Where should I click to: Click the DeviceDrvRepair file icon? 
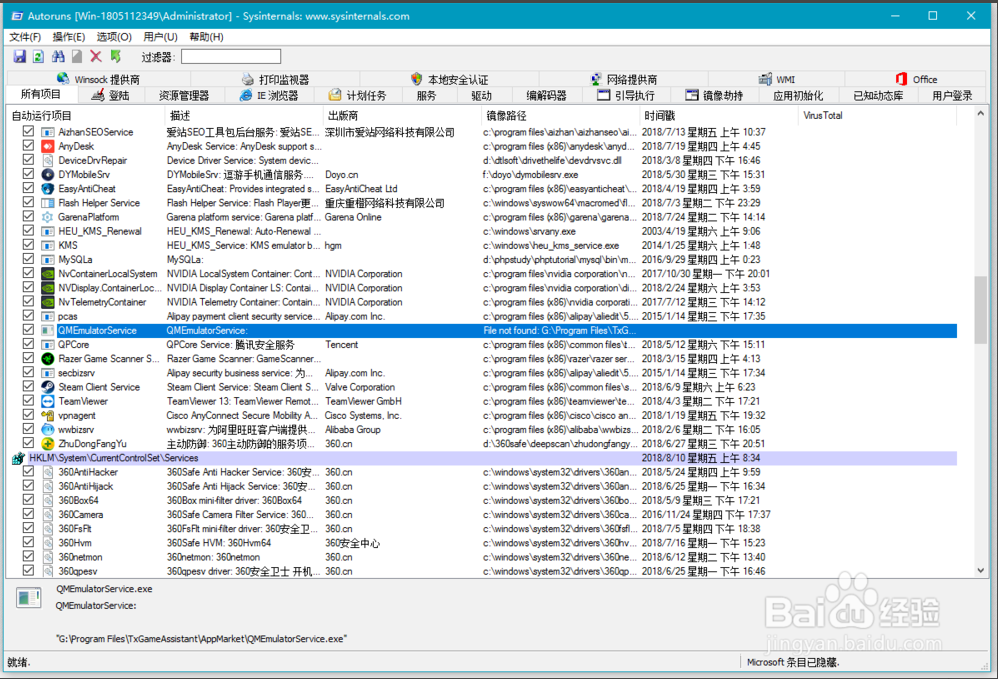click(48, 160)
